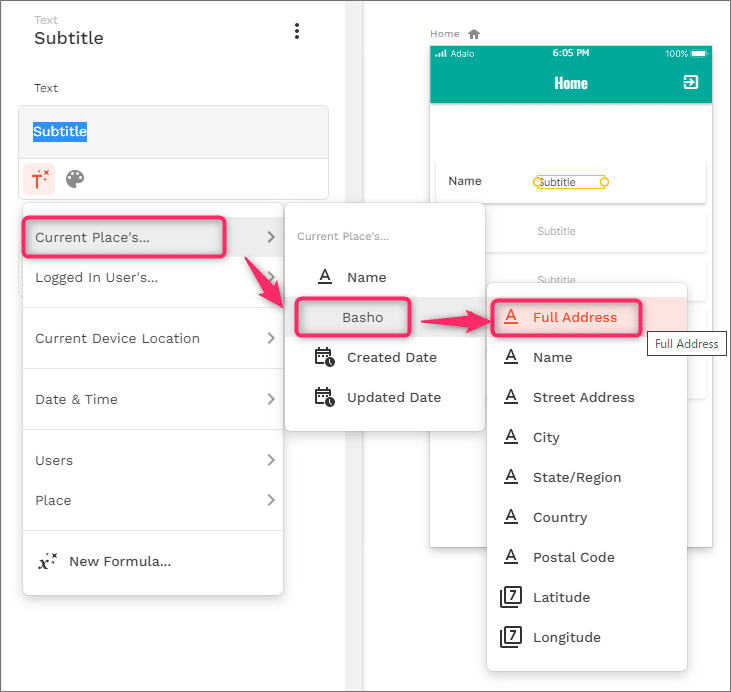Choose Country from the address fields

click(x=587, y=518)
